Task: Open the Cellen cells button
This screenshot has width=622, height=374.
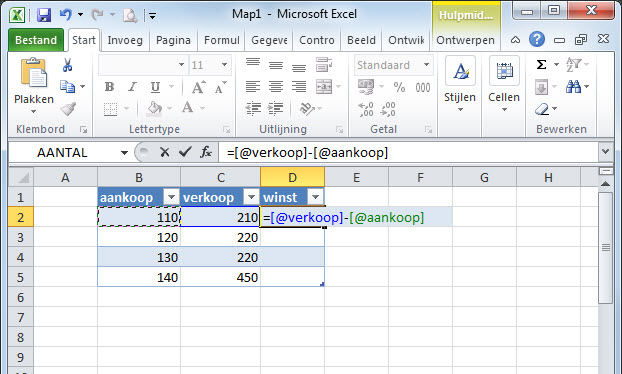Action: click(504, 84)
